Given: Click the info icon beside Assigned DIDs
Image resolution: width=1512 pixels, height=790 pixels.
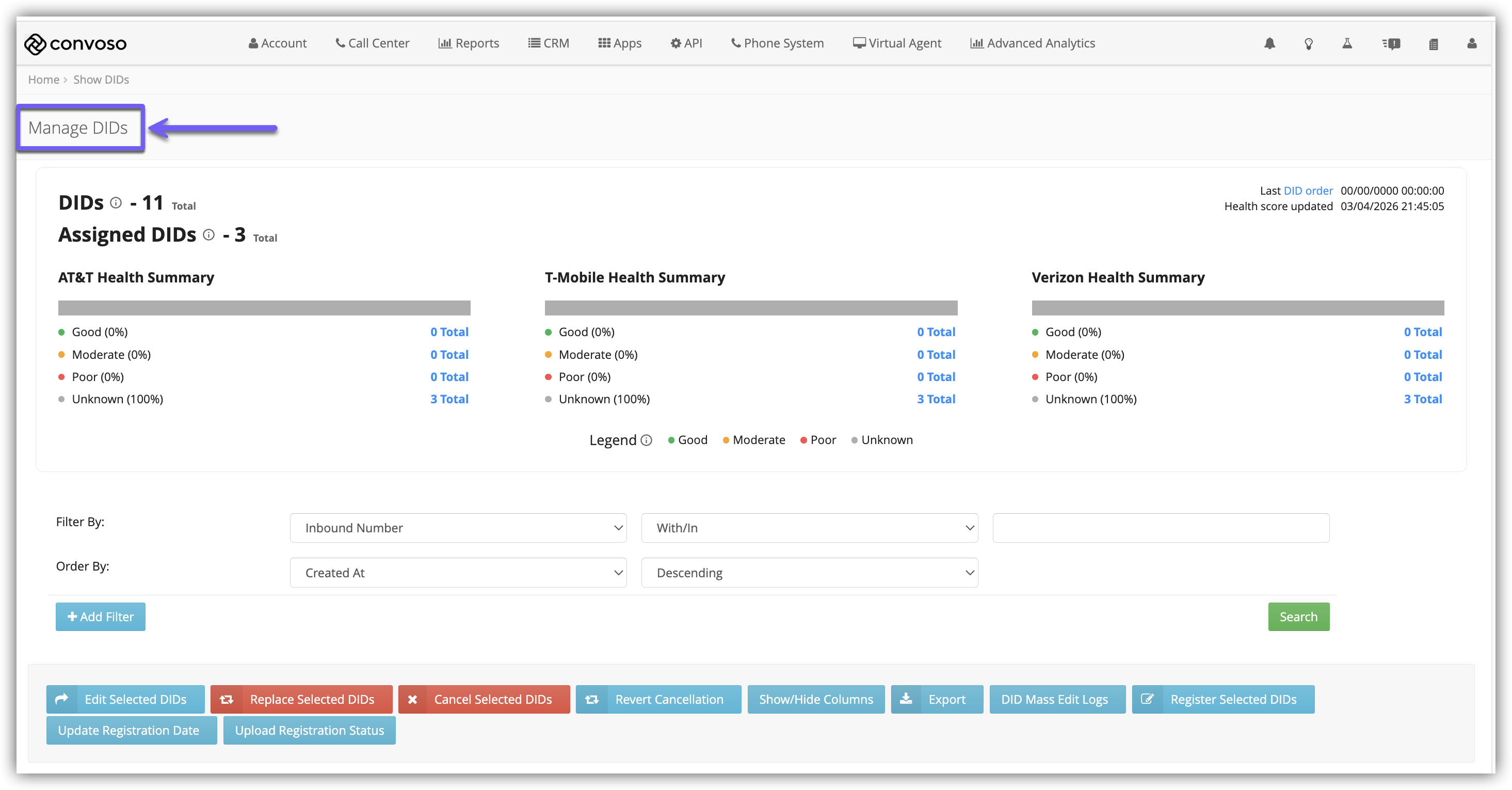Looking at the screenshot, I should tap(208, 235).
